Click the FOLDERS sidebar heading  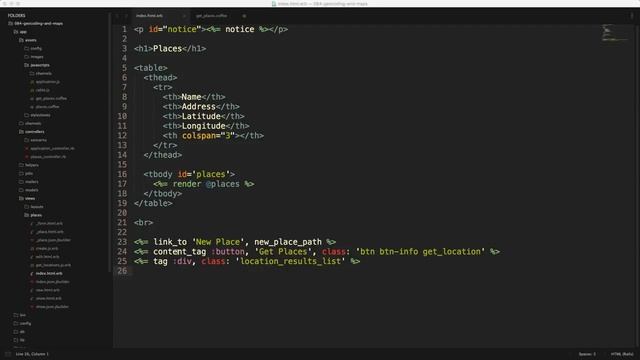16,16
